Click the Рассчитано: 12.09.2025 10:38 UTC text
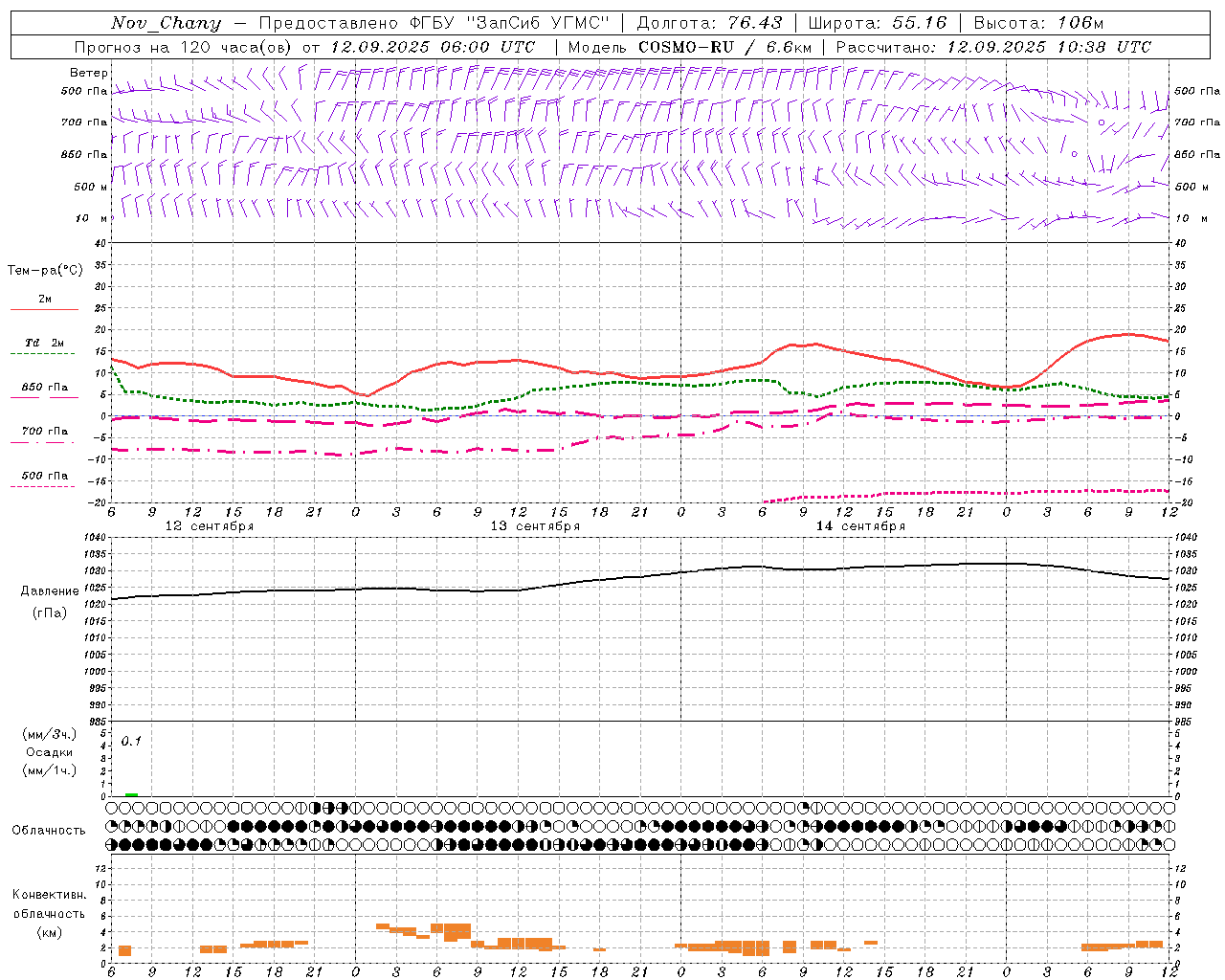 click(x=993, y=47)
